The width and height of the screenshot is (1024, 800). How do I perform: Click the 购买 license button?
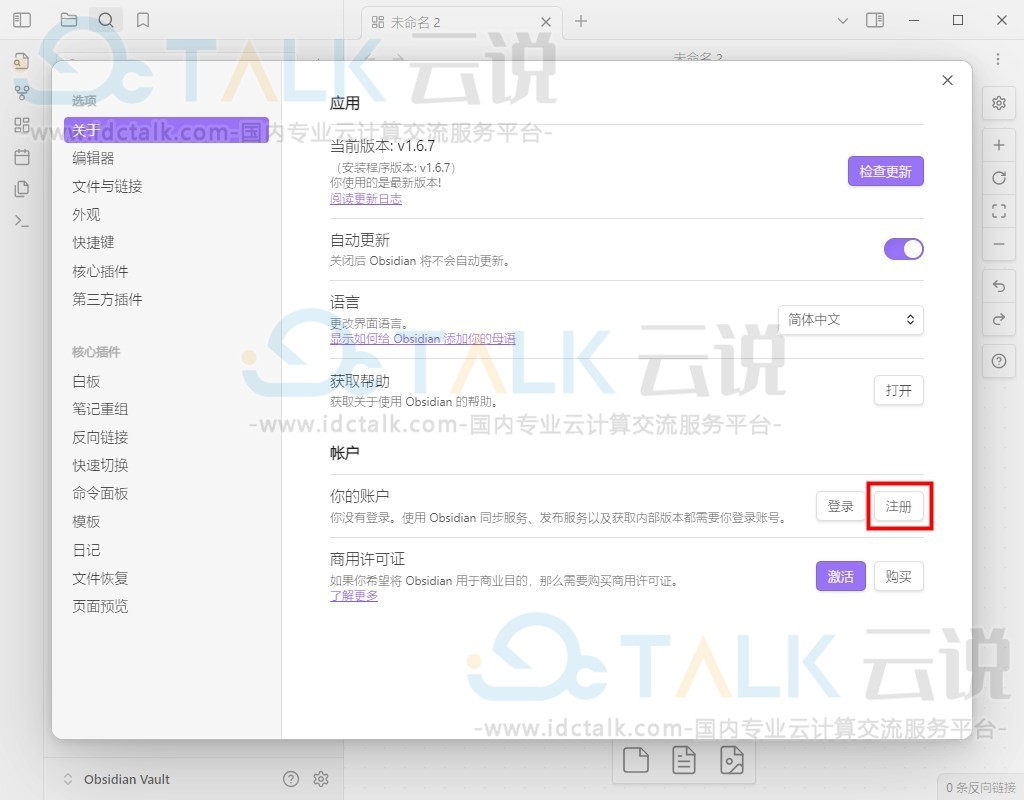[x=899, y=577]
